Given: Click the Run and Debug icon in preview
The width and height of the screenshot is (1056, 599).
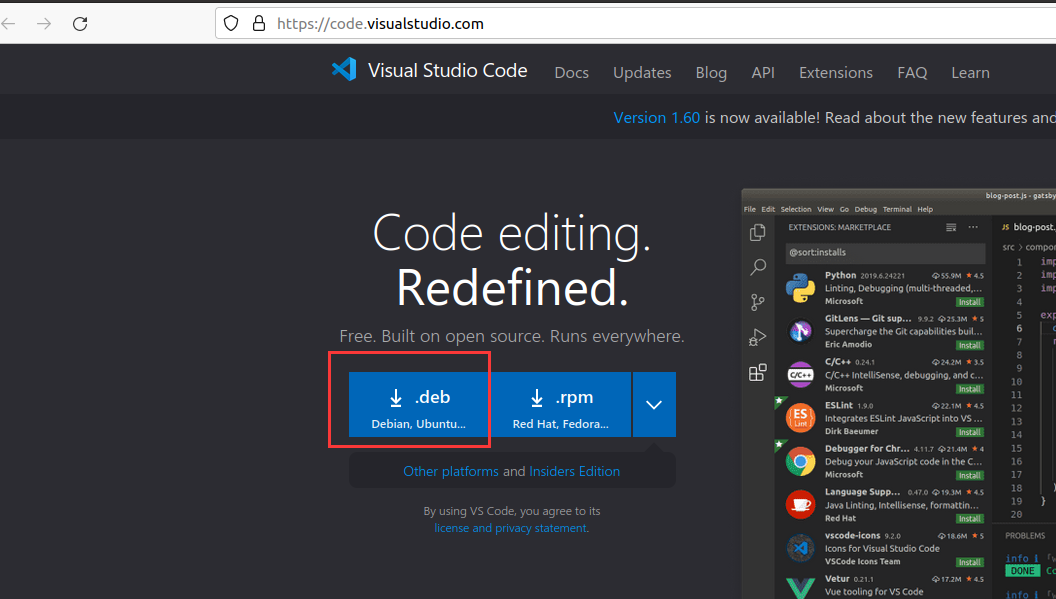Looking at the screenshot, I should click(758, 338).
